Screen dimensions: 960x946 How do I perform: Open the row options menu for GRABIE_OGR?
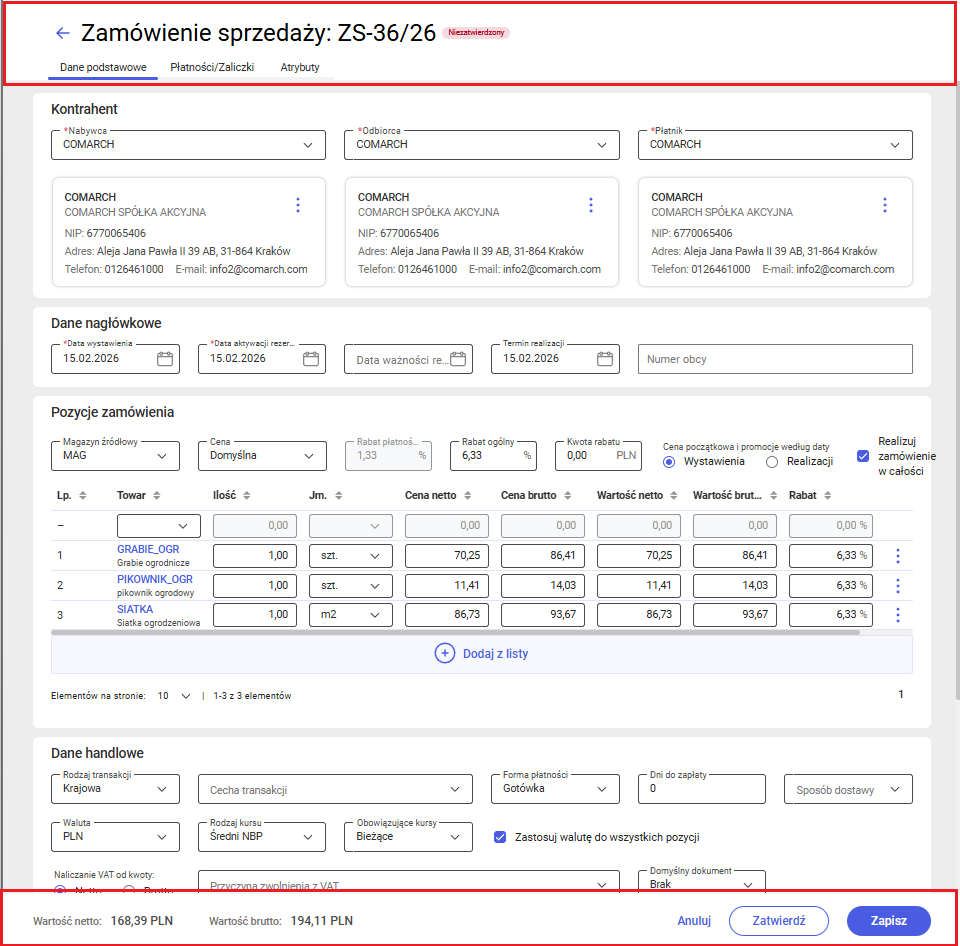pos(897,555)
